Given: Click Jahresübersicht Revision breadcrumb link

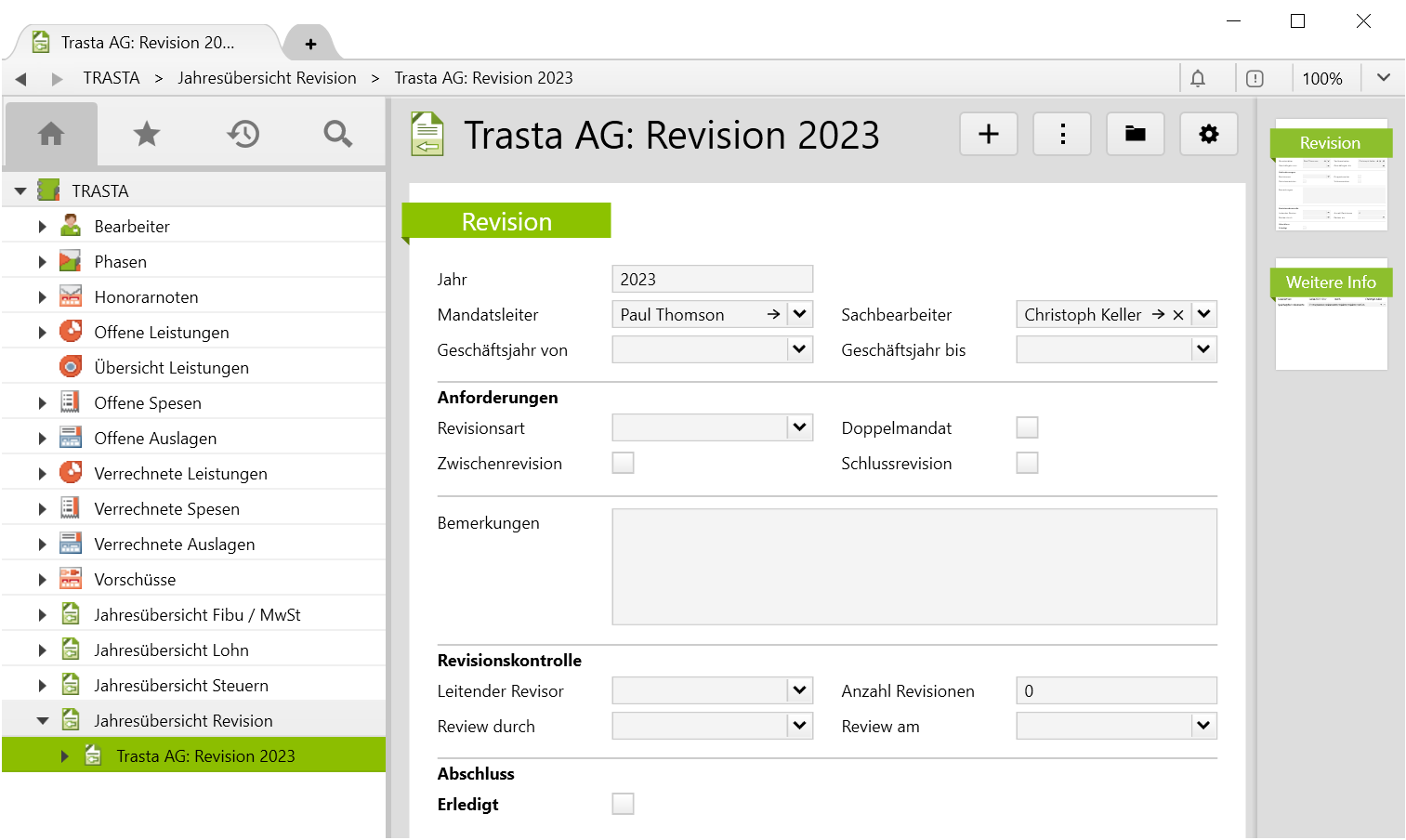Looking at the screenshot, I should click(x=267, y=78).
